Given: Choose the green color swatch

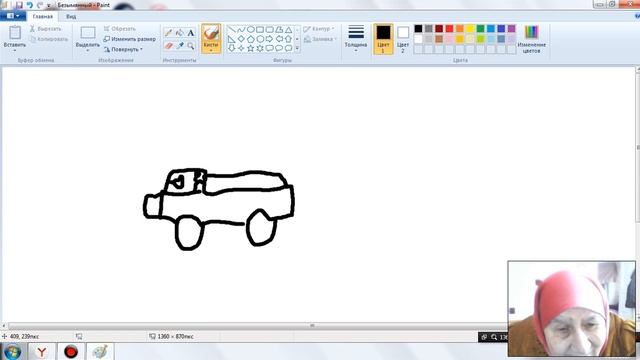Looking at the screenshot, I should tap(480, 29).
